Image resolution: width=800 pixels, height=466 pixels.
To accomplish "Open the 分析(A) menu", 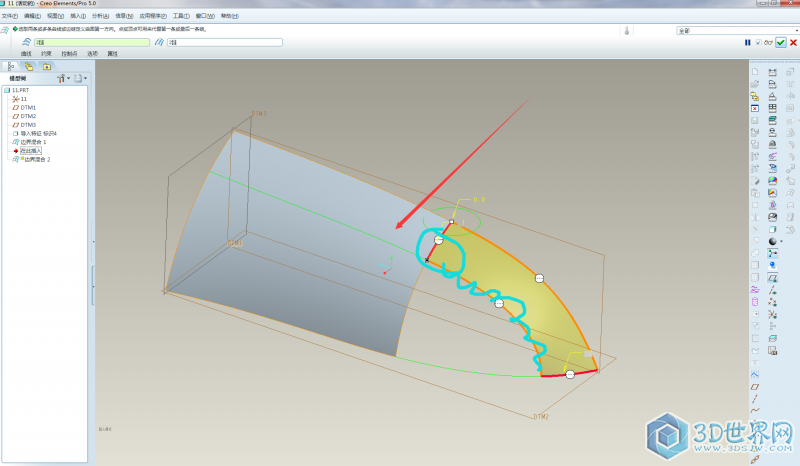I will point(100,16).
